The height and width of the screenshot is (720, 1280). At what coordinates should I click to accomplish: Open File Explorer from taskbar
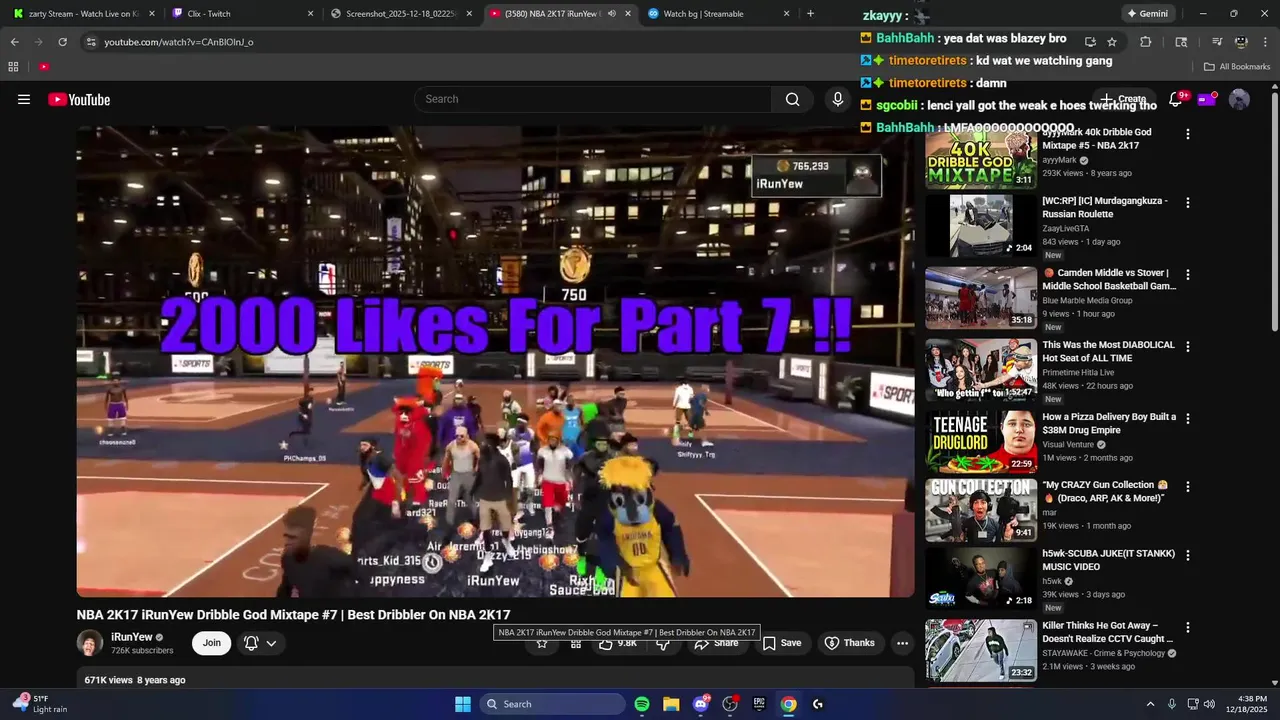coord(671,704)
